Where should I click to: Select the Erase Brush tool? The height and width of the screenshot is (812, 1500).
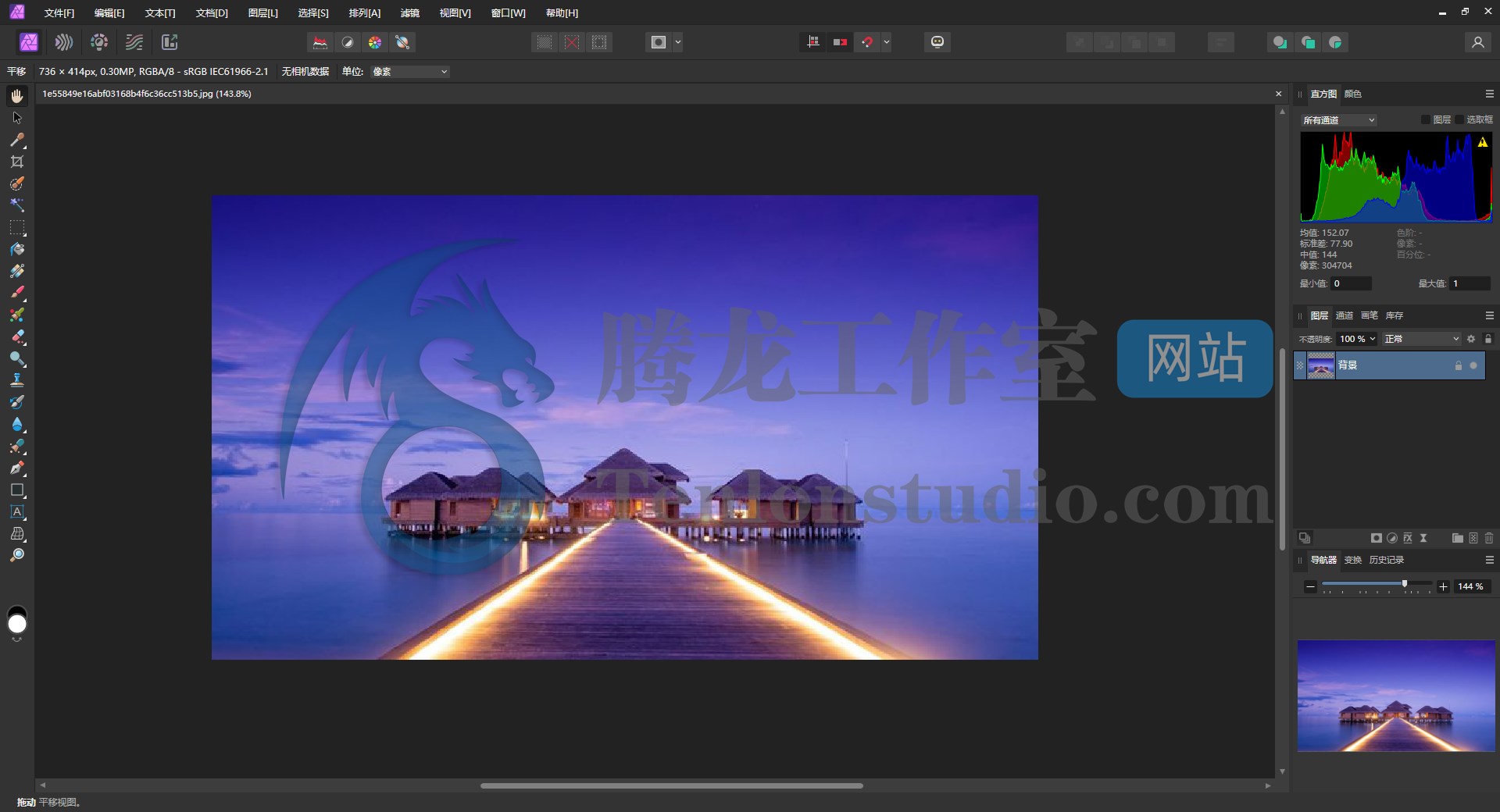(x=17, y=337)
